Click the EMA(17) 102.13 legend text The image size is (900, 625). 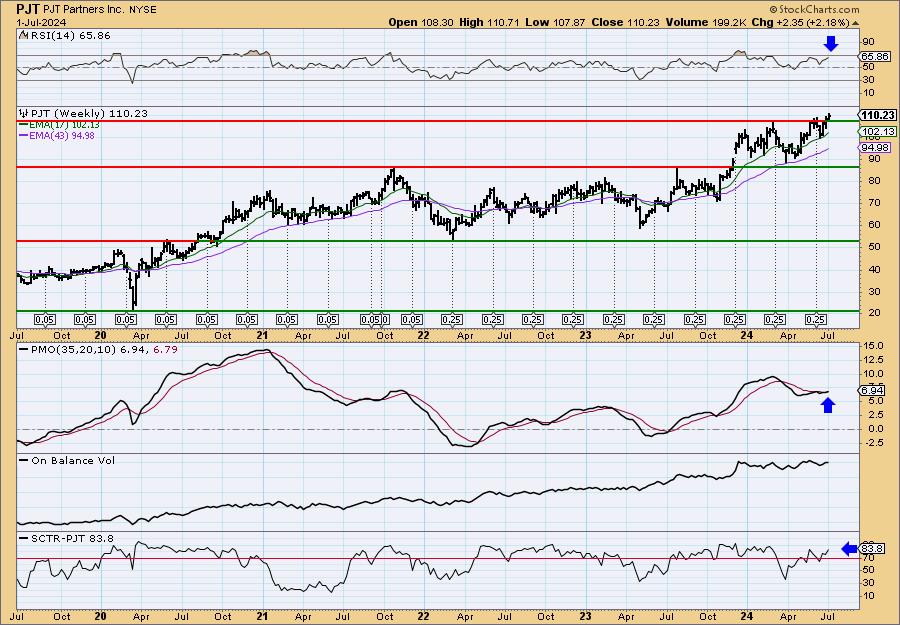65,125
